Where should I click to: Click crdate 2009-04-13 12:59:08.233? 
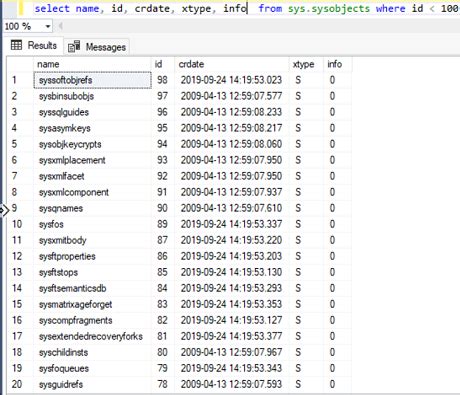[232, 112]
